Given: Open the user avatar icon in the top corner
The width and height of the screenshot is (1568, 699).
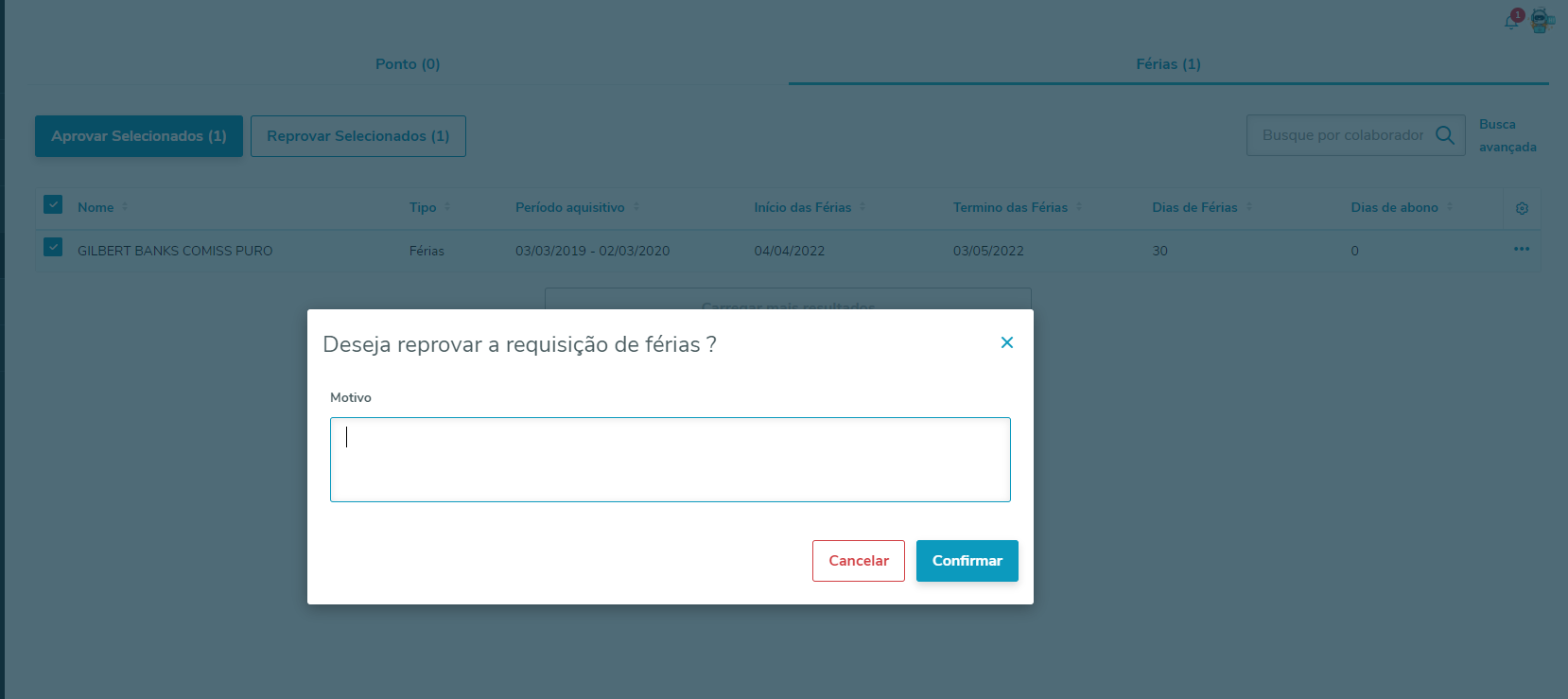Looking at the screenshot, I should point(1541,20).
